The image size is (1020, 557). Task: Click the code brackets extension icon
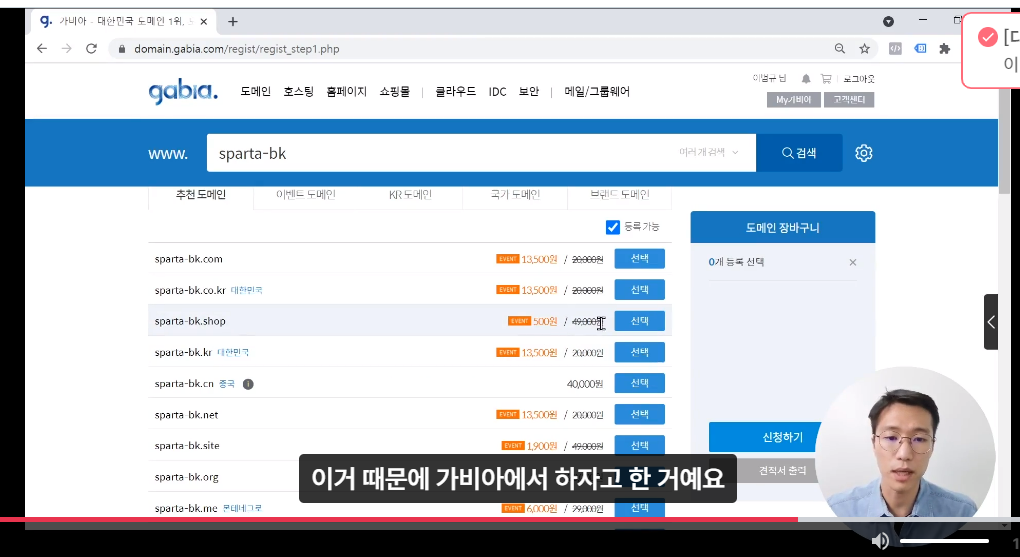(x=895, y=49)
